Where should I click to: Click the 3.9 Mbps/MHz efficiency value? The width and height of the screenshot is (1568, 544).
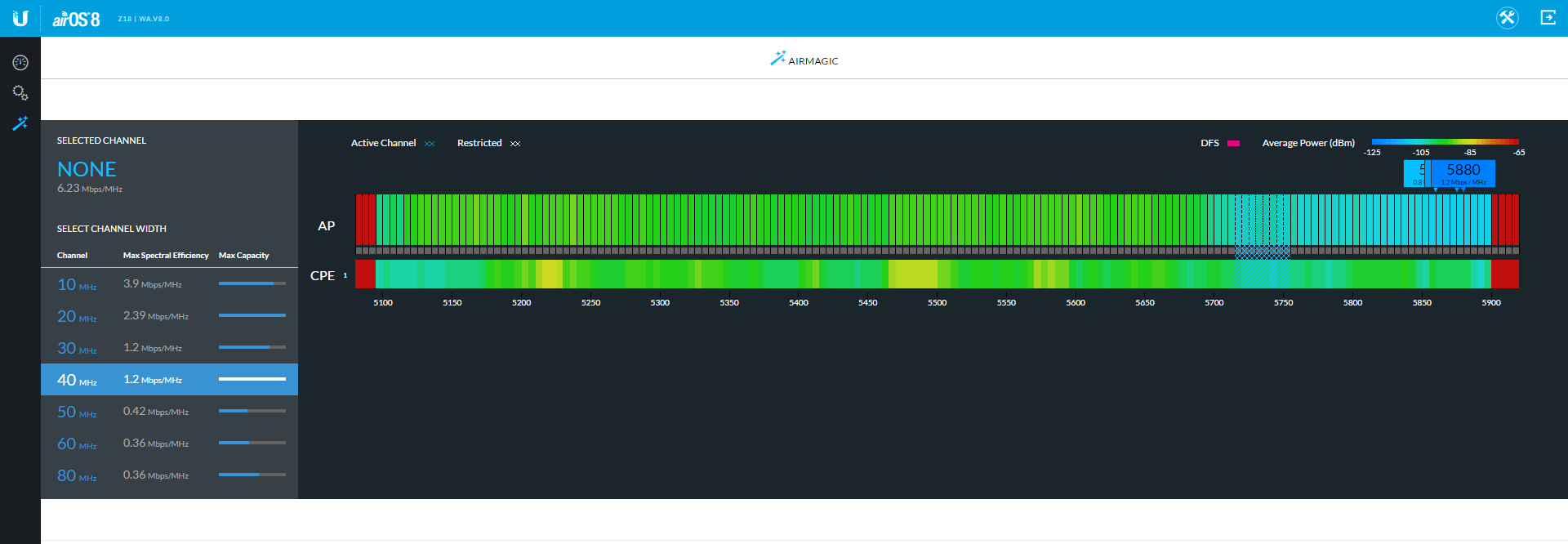point(153,284)
